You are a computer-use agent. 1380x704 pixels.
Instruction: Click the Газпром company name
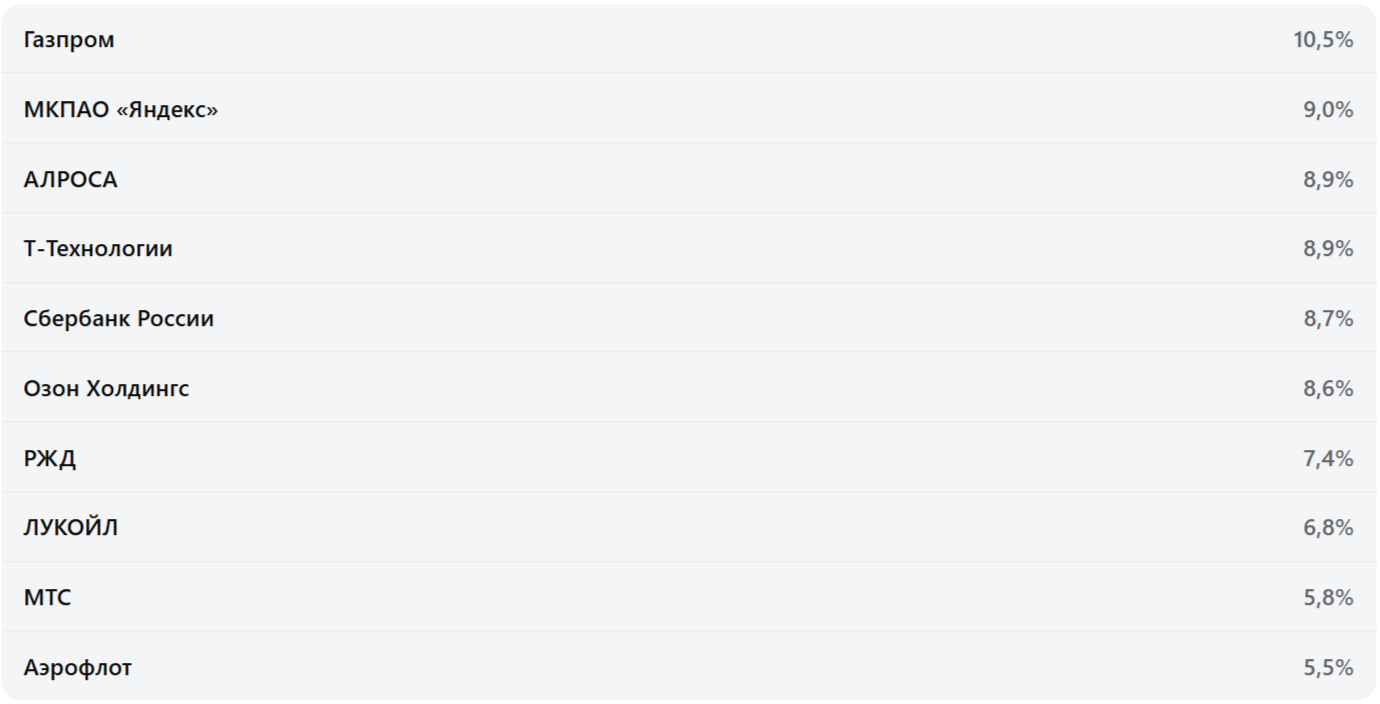pos(69,40)
